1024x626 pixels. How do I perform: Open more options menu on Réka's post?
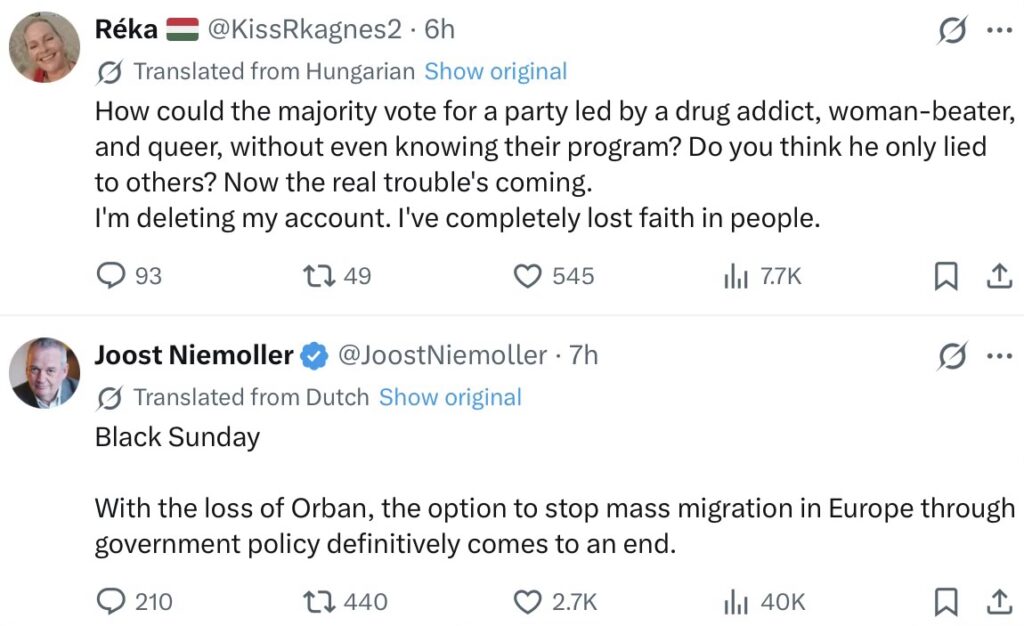tap(999, 30)
